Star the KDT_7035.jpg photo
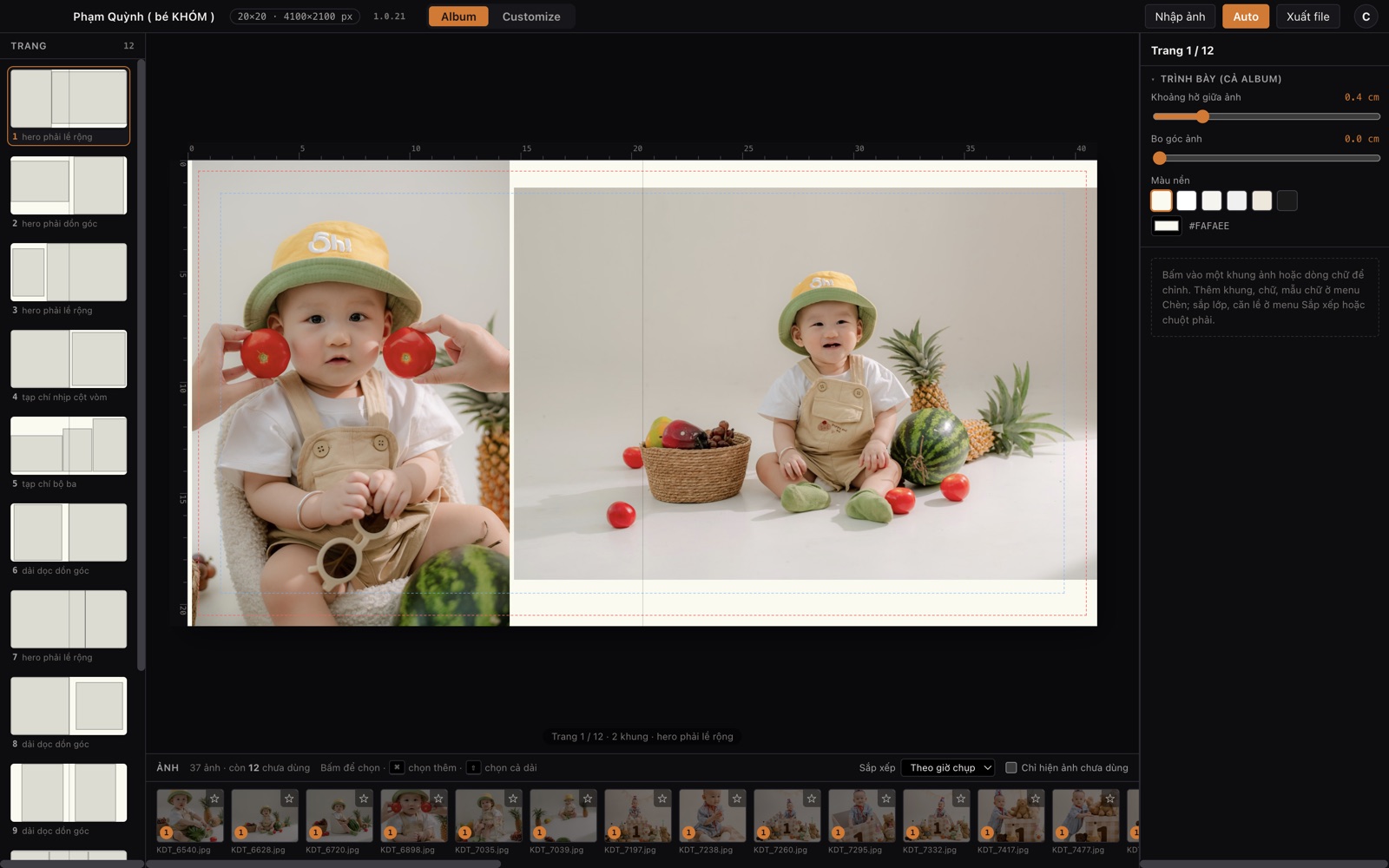The width and height of the screenshot is (1389, 868). pyautogui.click(x=513, y=799)
